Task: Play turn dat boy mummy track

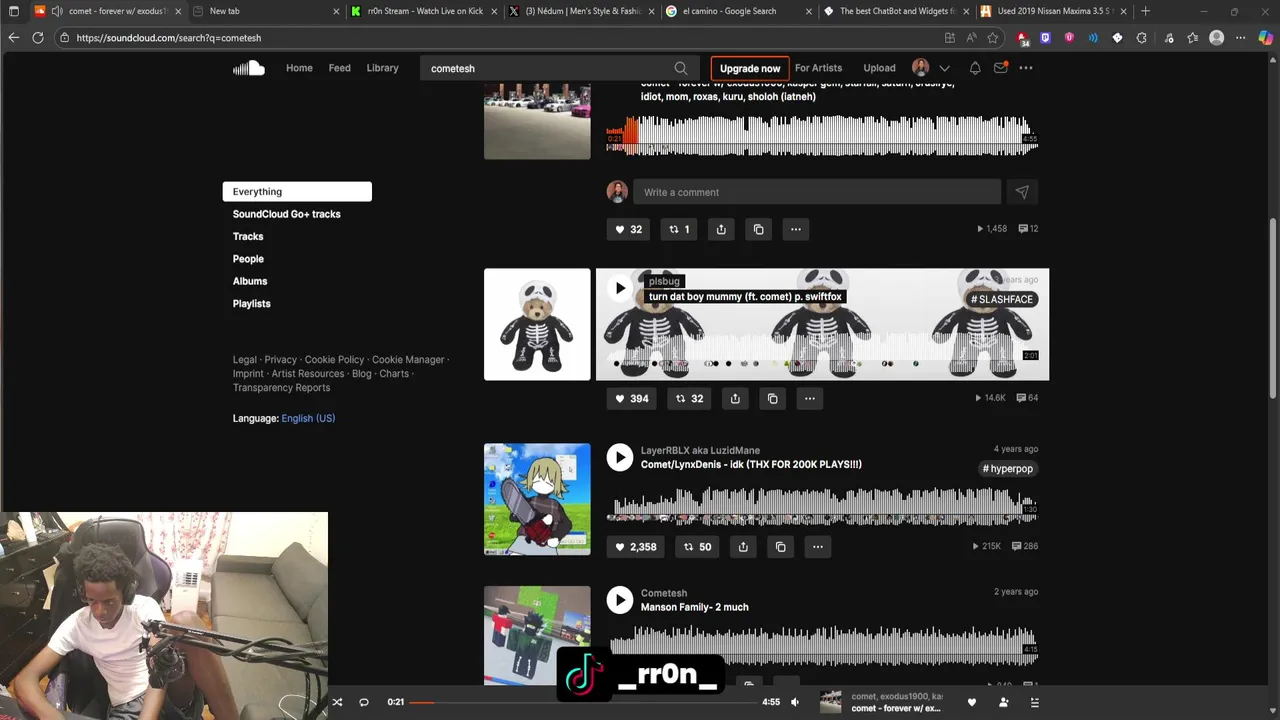Action: (620, 288)
